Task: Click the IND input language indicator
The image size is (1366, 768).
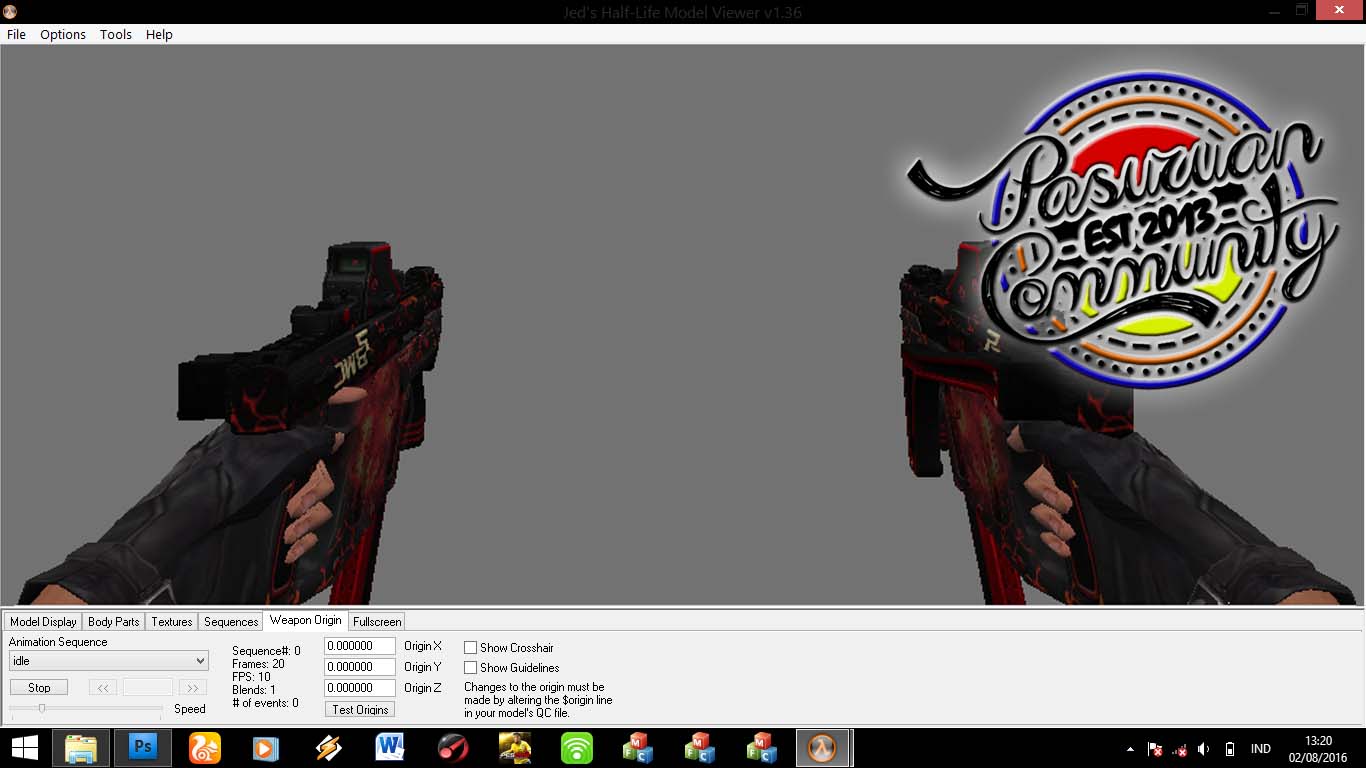Action: 1261,749
